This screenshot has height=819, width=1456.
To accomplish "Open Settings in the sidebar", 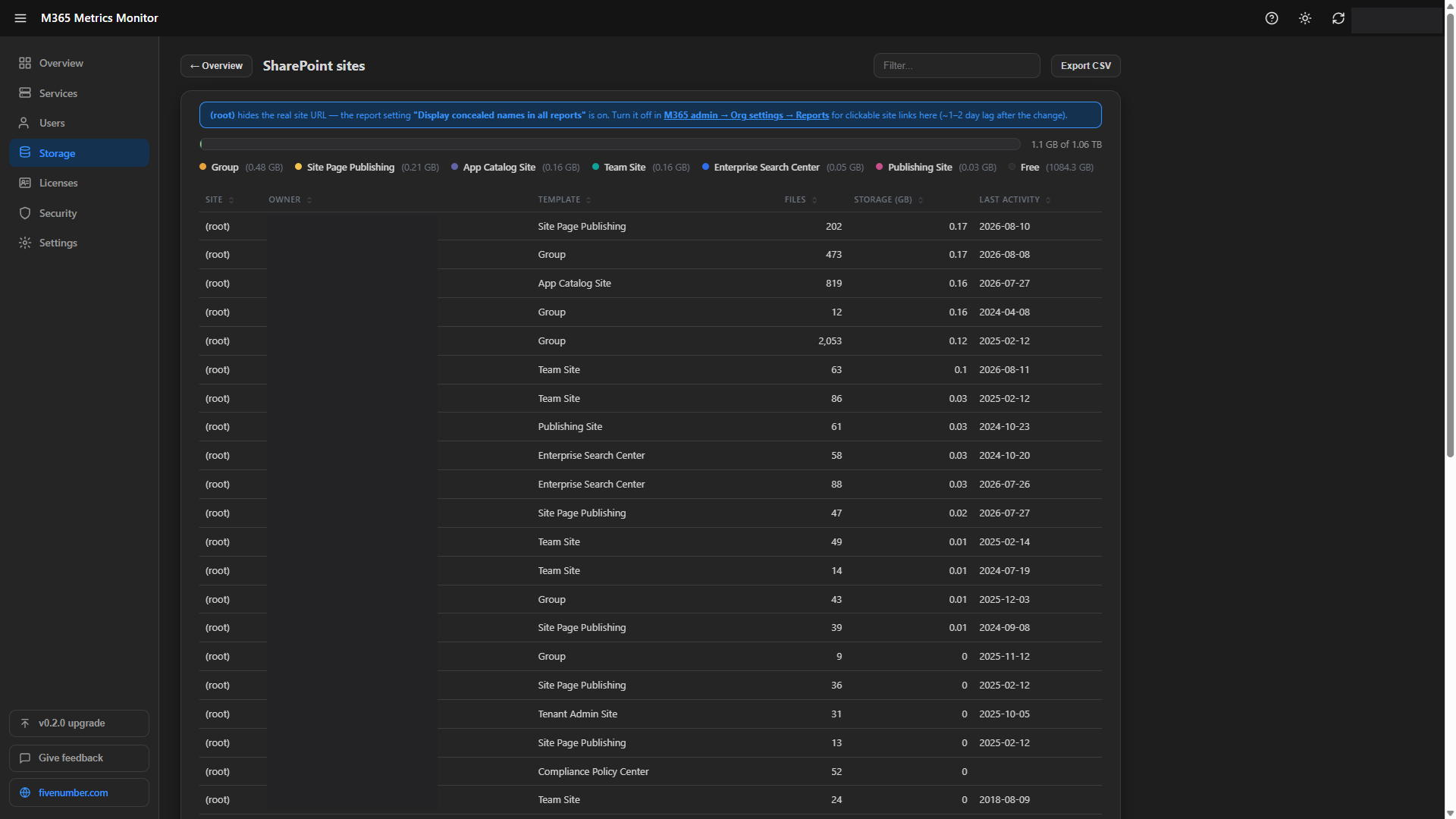I will [x=79, y=243].
